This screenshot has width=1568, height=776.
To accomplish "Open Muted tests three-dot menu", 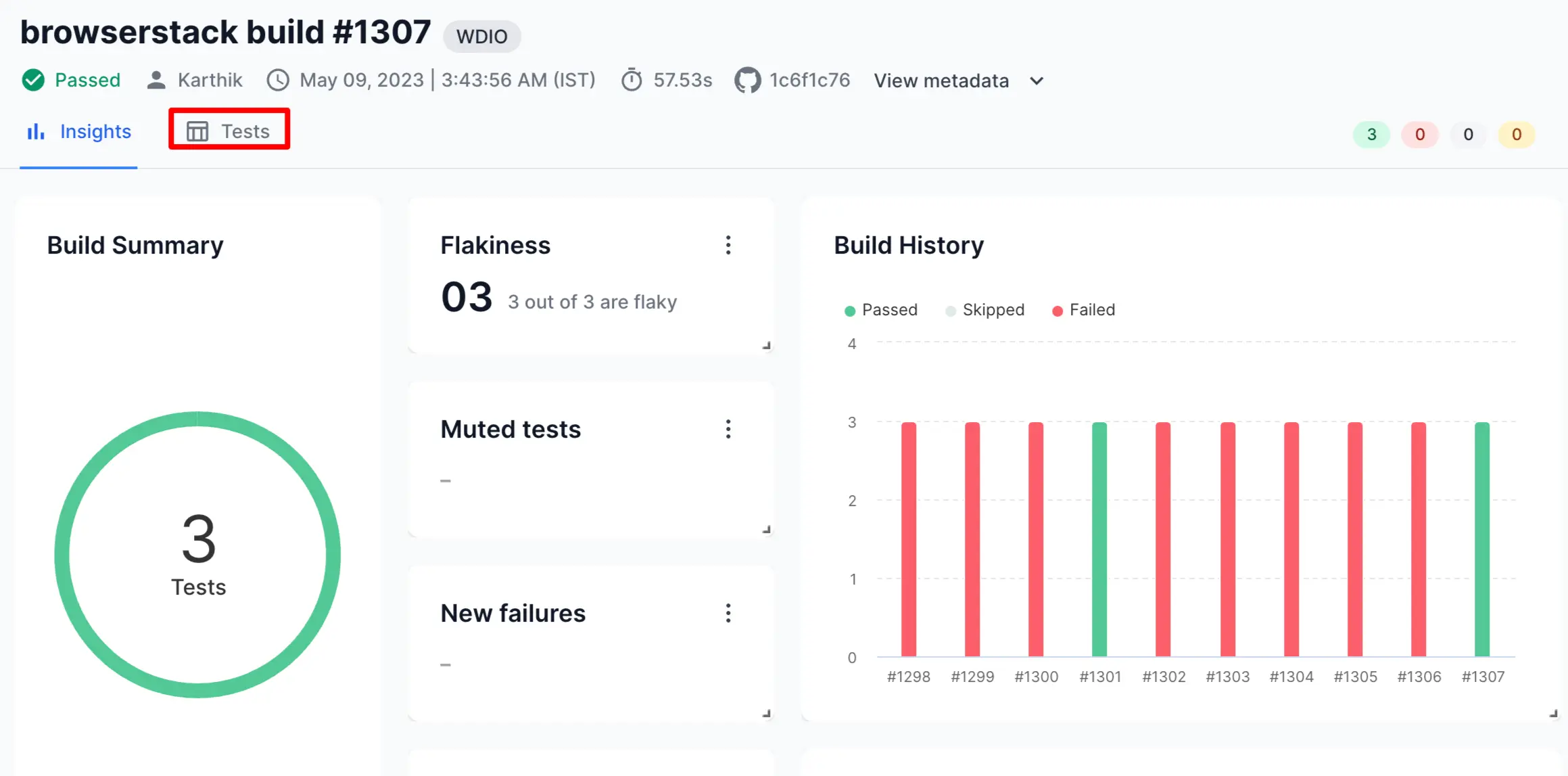I will point(728,429).
